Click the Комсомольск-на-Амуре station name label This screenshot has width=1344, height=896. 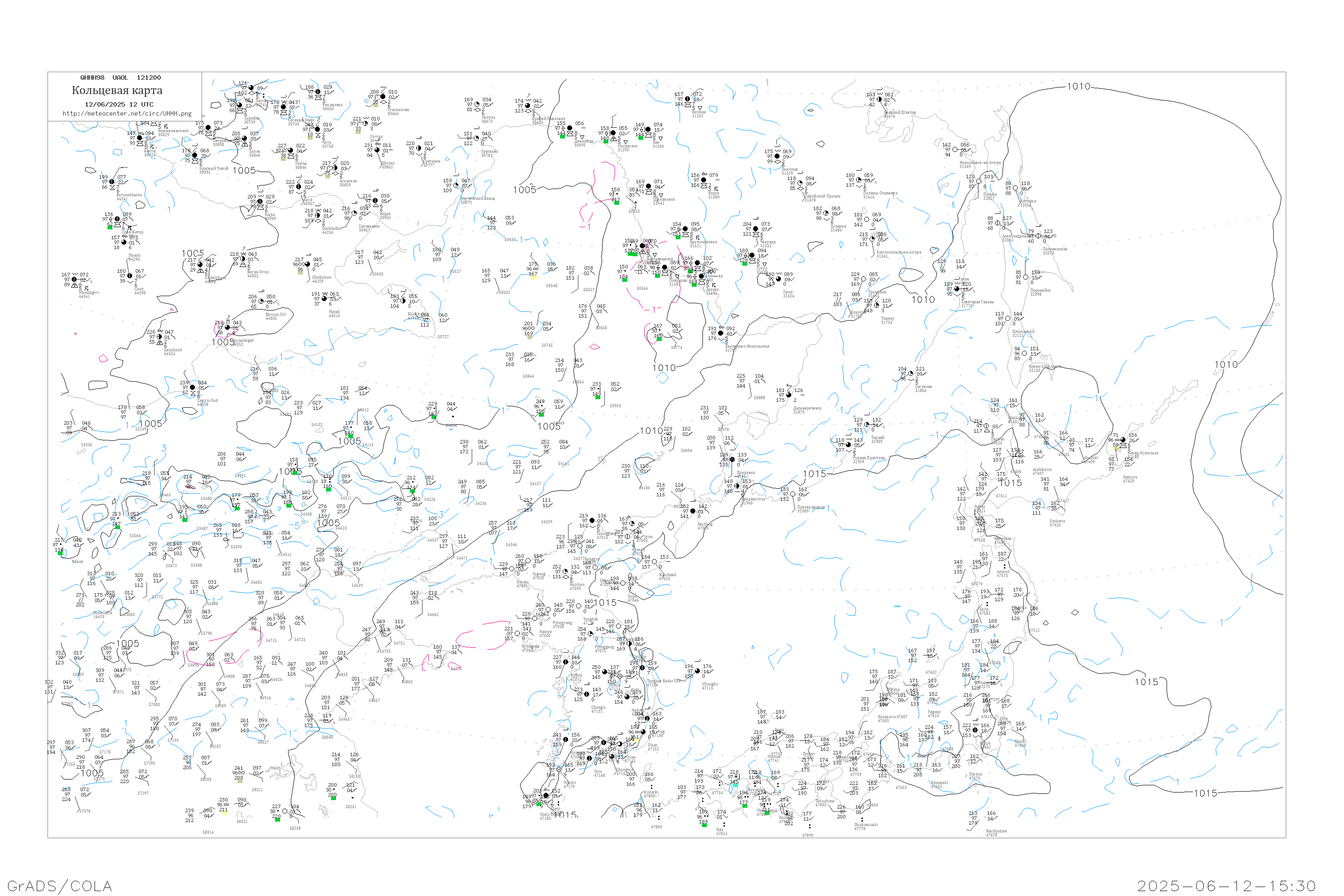click(x=898, y=252)
